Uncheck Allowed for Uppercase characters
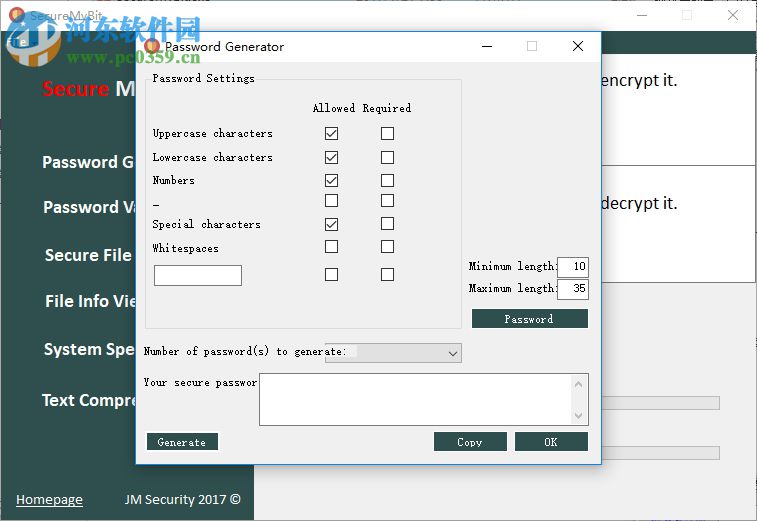Image resolution: width=757 pixels, height=521 pixels. (x=331, y=133)
